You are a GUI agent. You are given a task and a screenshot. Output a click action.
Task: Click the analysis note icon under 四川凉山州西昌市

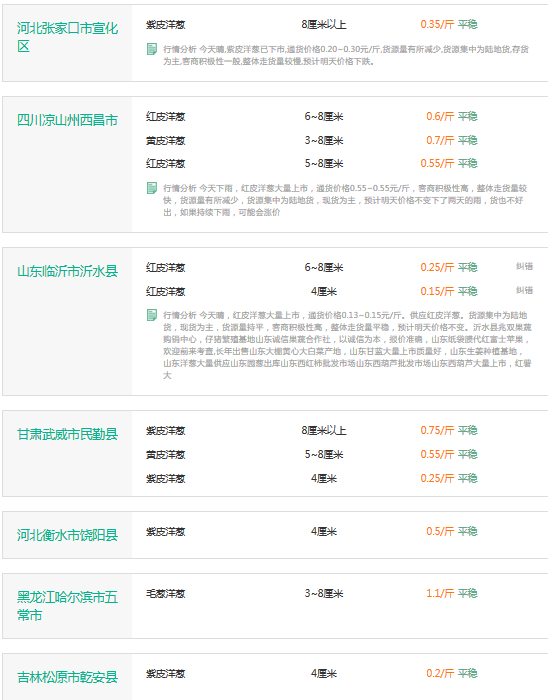152,188
